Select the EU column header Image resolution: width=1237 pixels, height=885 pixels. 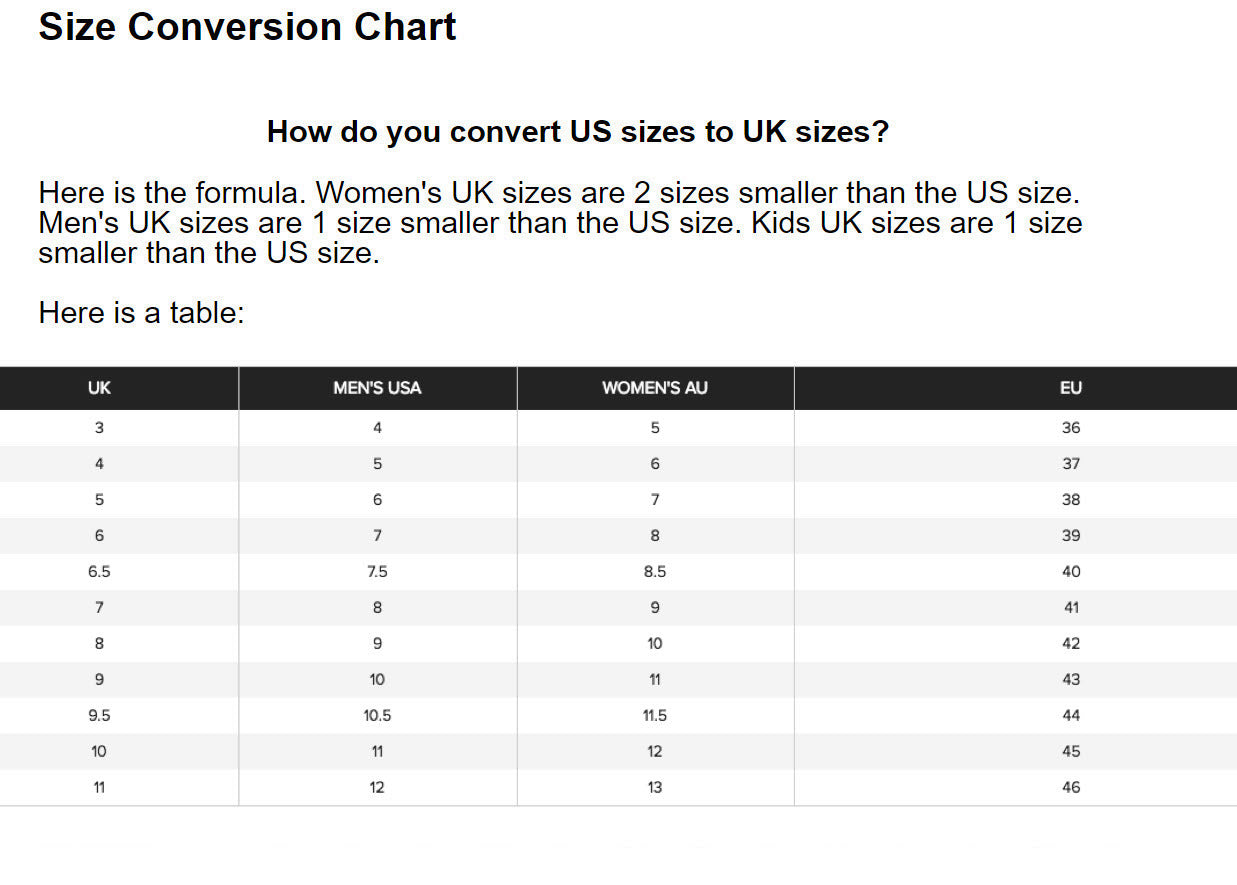click(1071, 388)
